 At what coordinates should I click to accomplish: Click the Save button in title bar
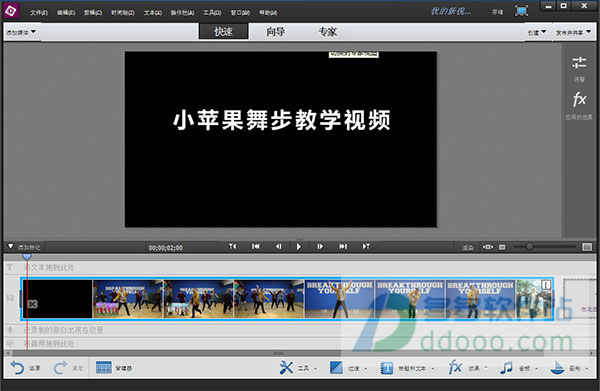(497, 12)
